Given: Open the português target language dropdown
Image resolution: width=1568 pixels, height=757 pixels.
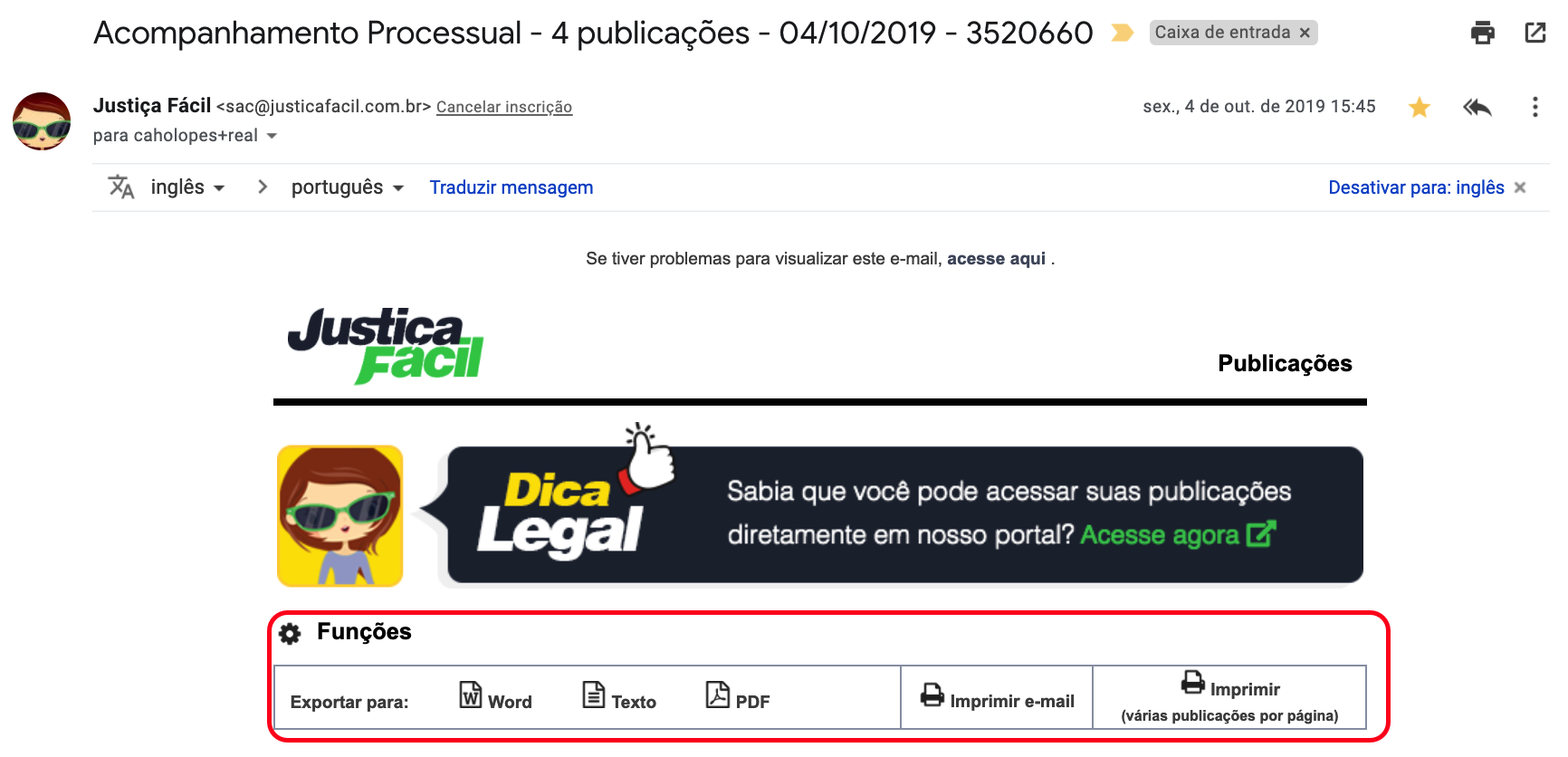Looking at the screenshot, I should (348, 187).
